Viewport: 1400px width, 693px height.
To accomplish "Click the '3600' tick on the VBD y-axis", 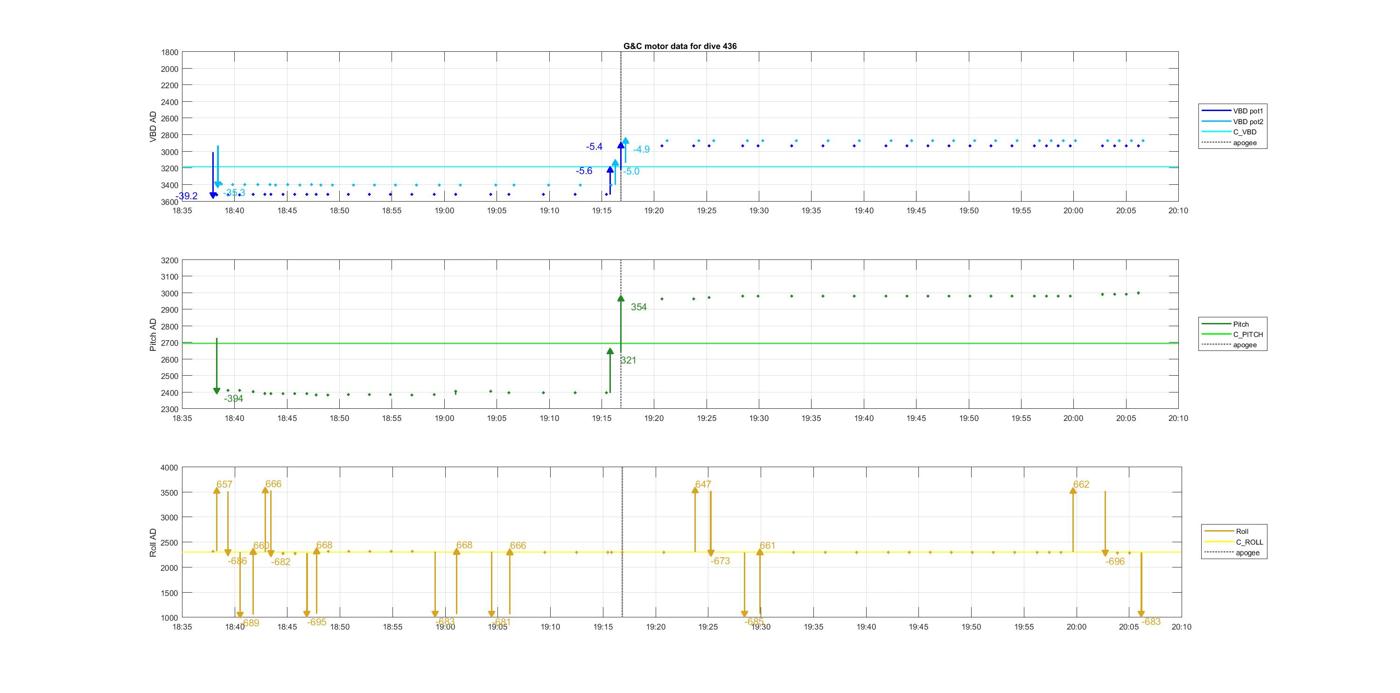I will click(170, 202).
